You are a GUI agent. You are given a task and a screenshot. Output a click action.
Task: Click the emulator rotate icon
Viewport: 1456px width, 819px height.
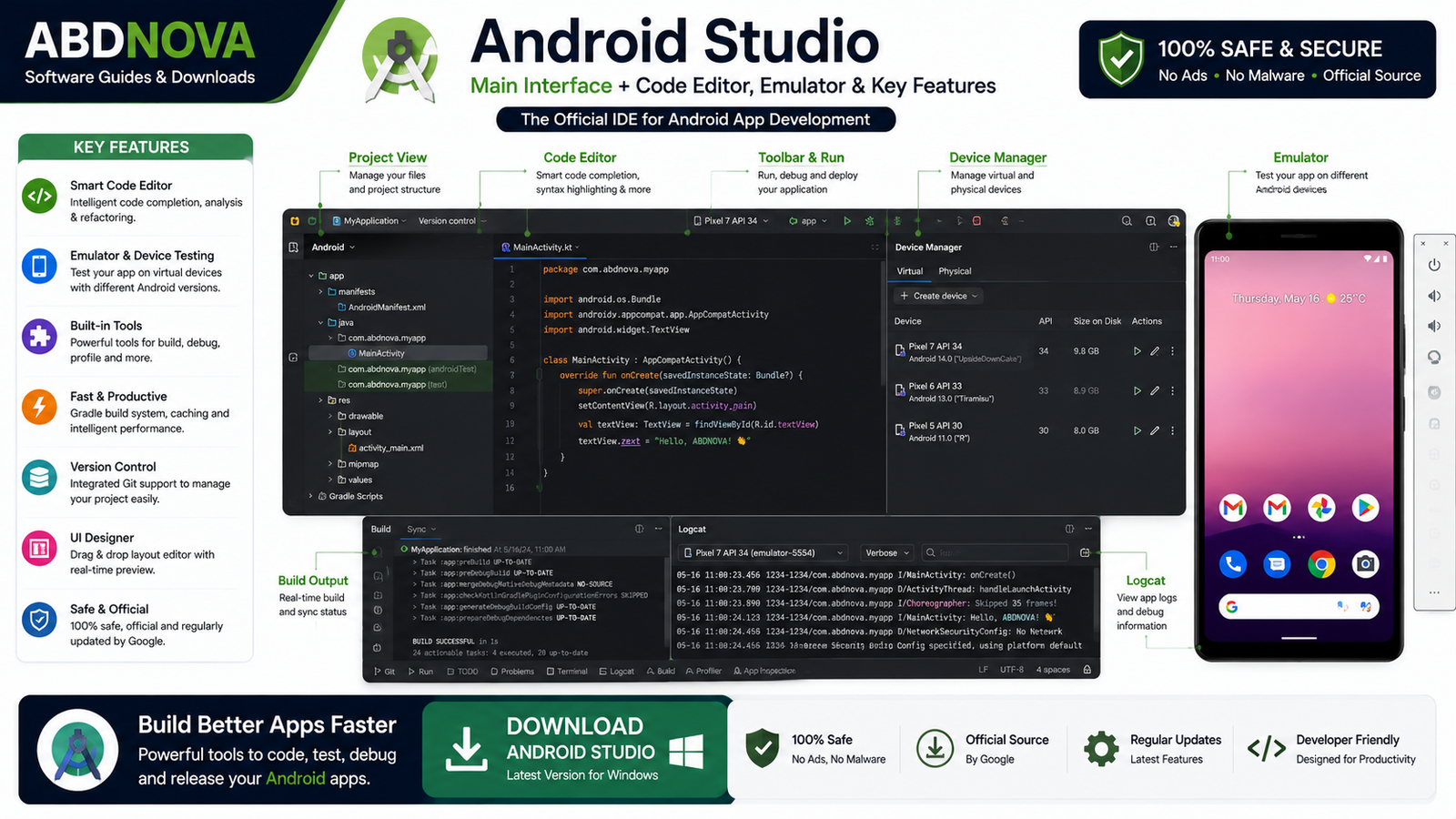click(x=1434, y=357)
